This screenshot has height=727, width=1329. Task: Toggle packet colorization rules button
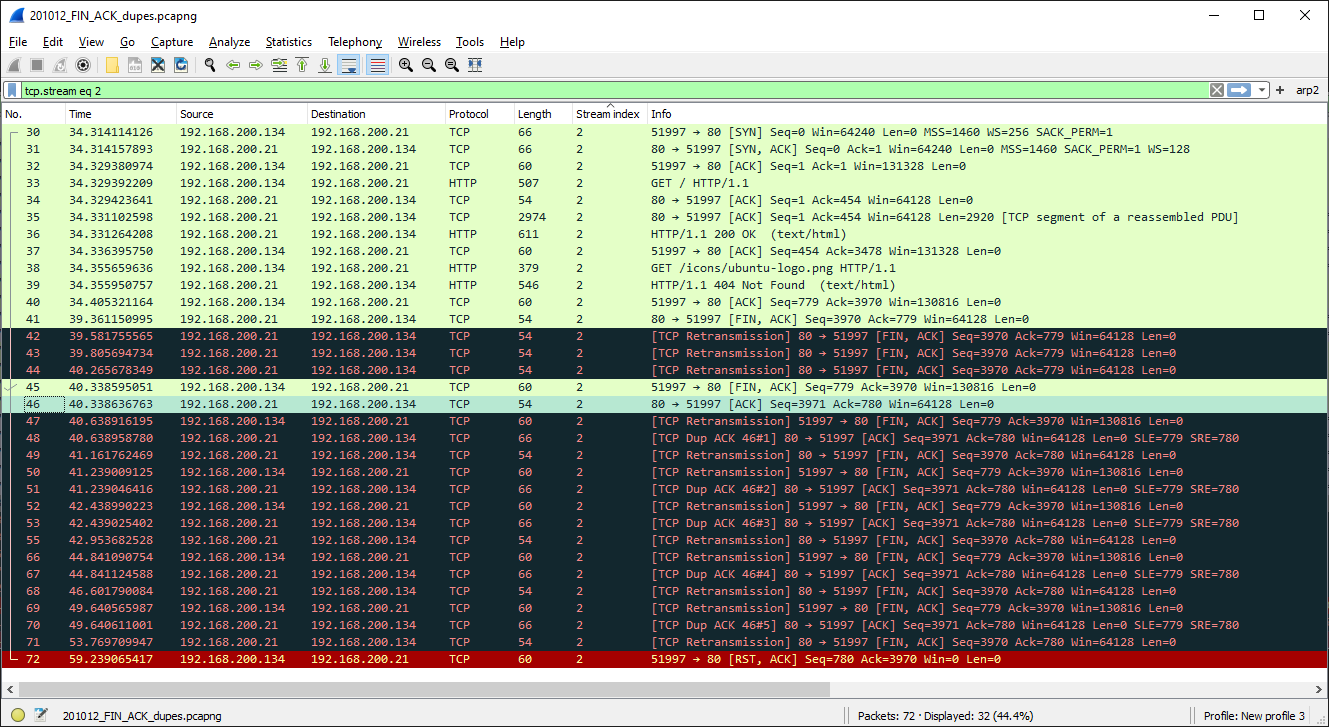pos(378,65)
